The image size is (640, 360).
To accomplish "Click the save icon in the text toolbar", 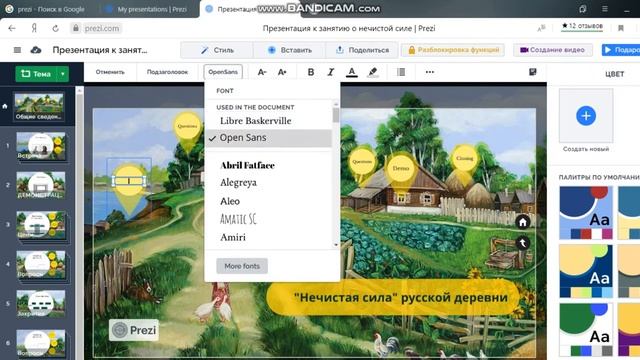I will point(533,72).
